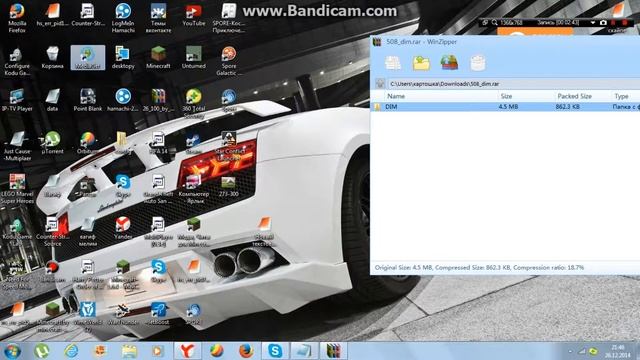Screen dimensions: 640x360
Task: Select the Configure Kodu Game Lab shortcut
Action: [x=17, y=61]
